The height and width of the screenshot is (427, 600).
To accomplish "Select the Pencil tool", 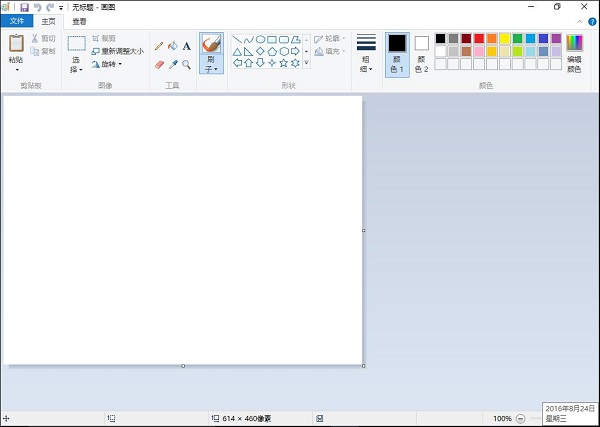I will [x=158, y=46].
